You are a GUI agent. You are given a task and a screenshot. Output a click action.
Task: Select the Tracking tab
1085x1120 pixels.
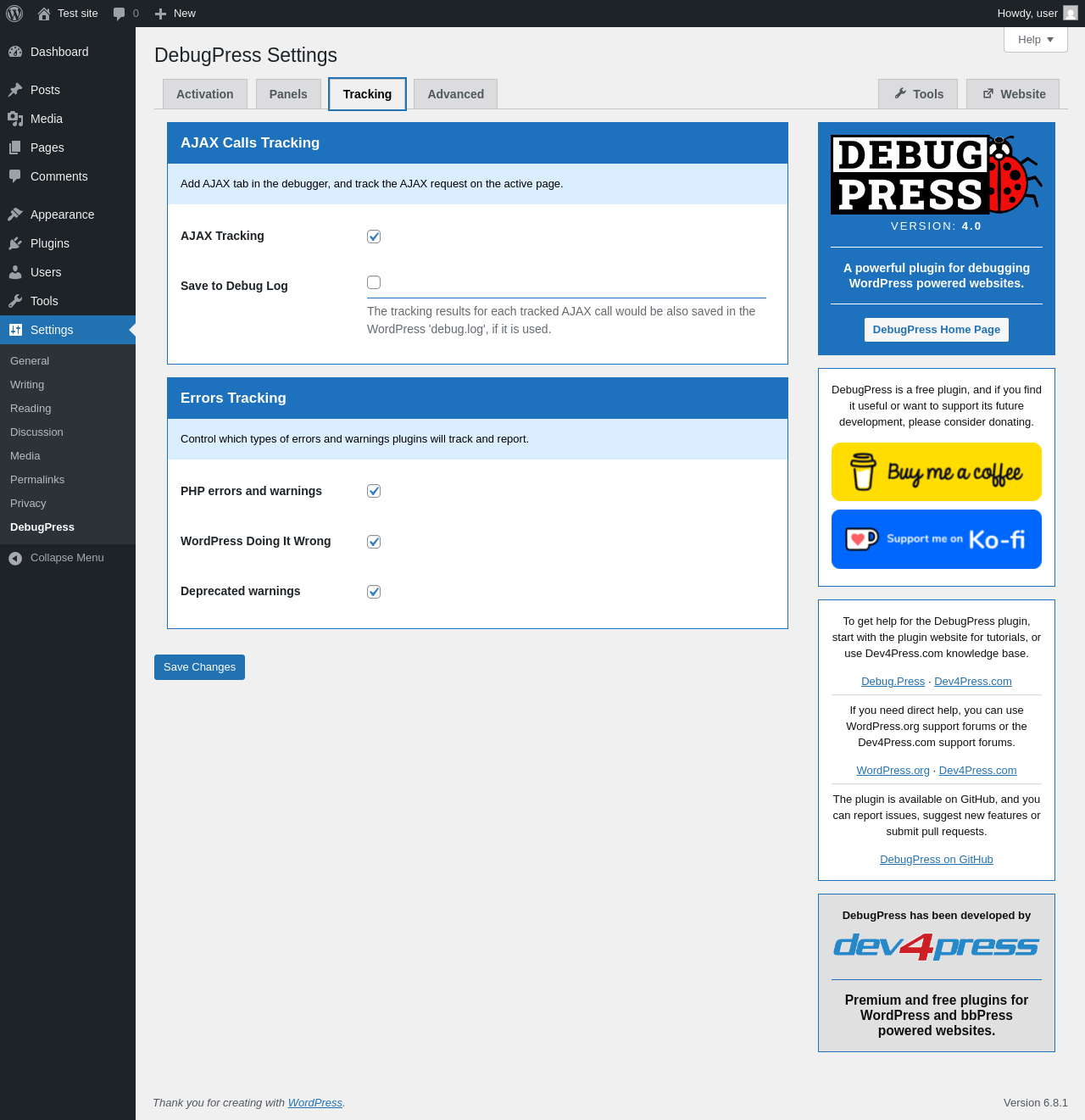point(367,94)
